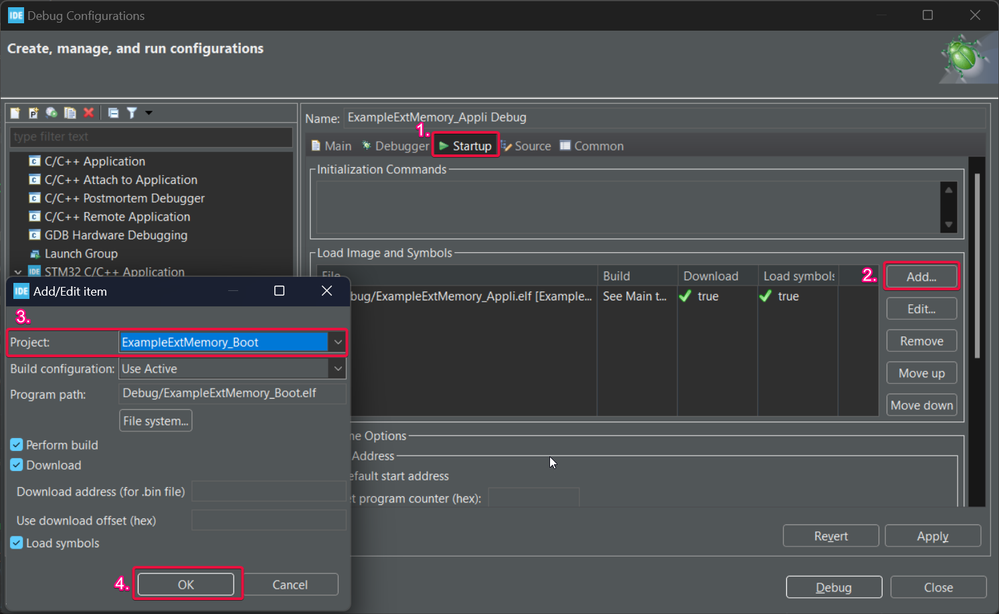Select C/C++ Remote Application item
Screen dimensions: 999x614
[117, 217]
